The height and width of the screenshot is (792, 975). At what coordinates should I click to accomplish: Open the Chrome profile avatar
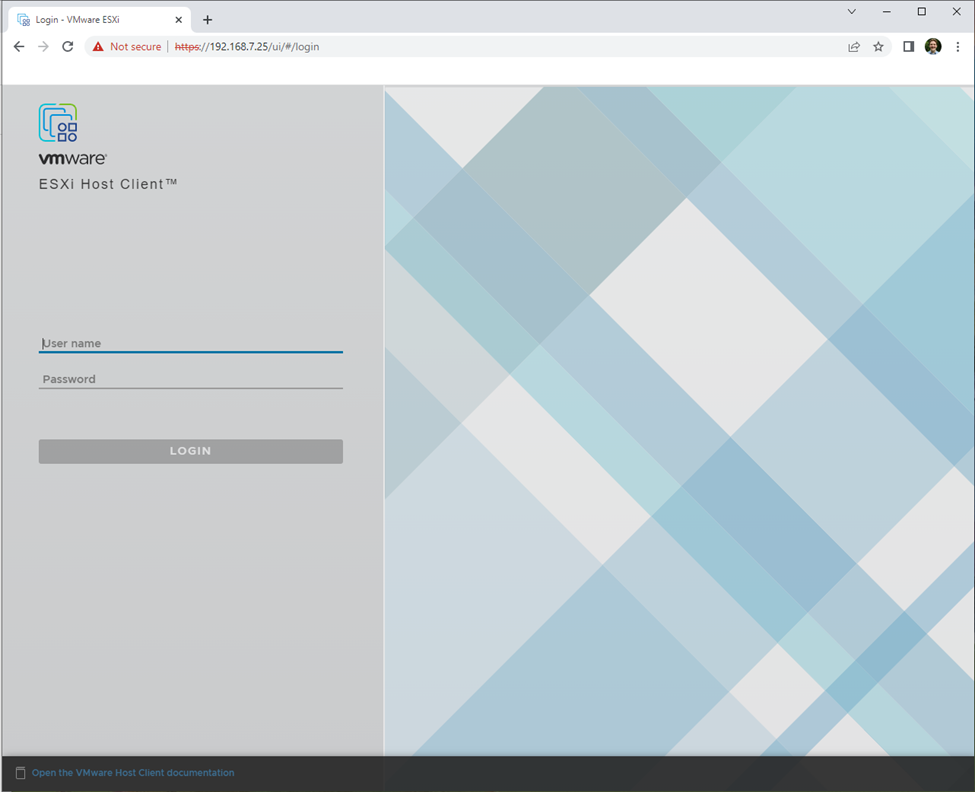tap(933, 47)
